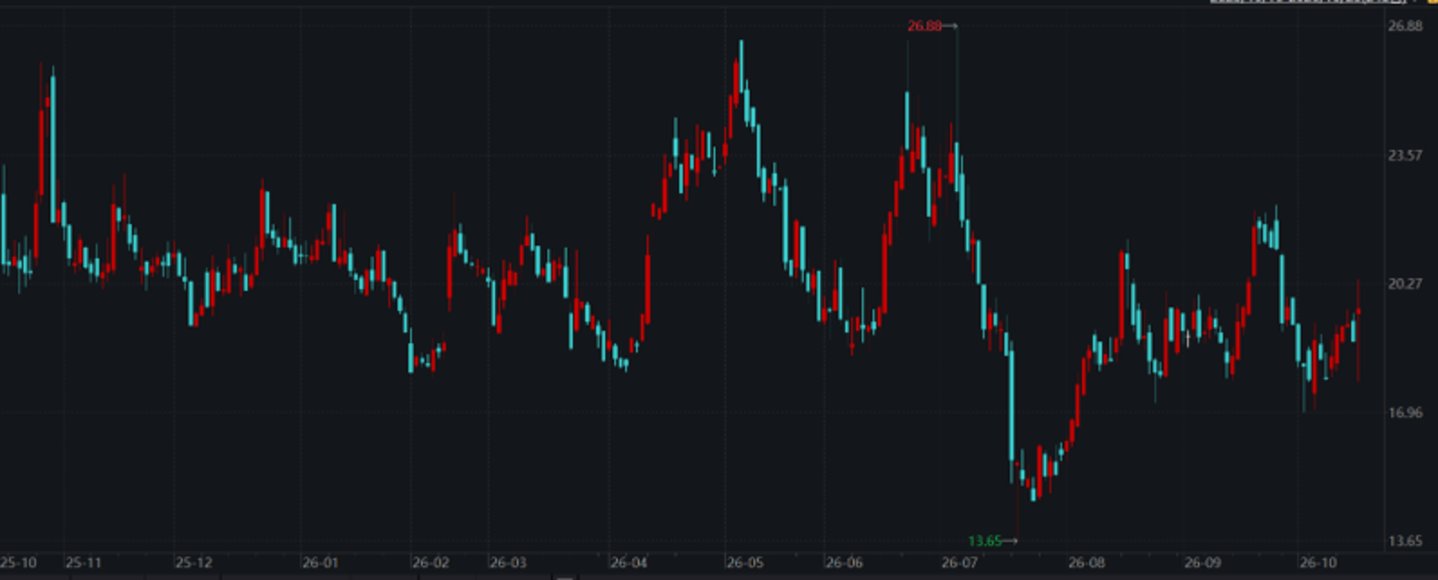Click the 26-03 date axis label
The height and width of the screenshot is (580, 1438).
509,562
